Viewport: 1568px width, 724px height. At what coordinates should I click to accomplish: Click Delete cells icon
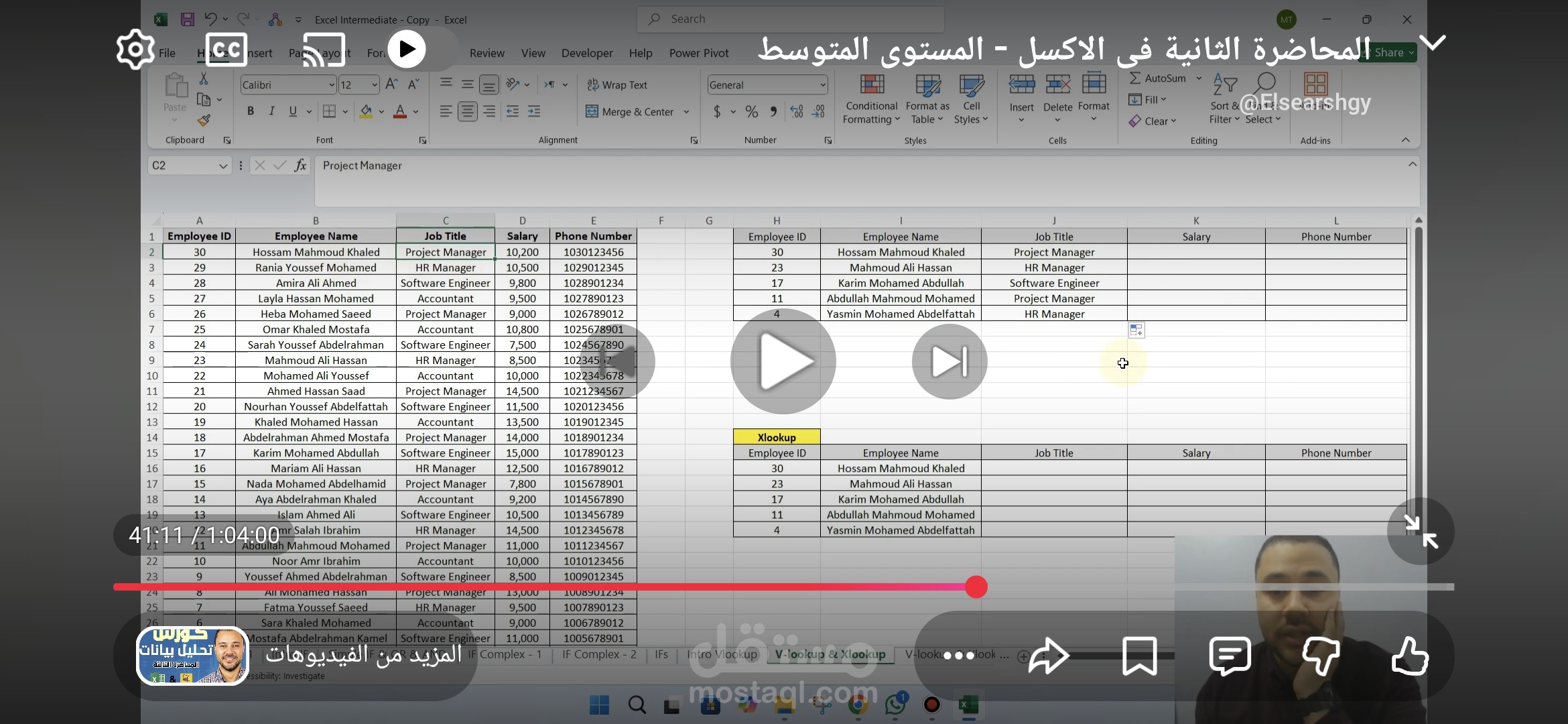click(x=1058, y=85)
